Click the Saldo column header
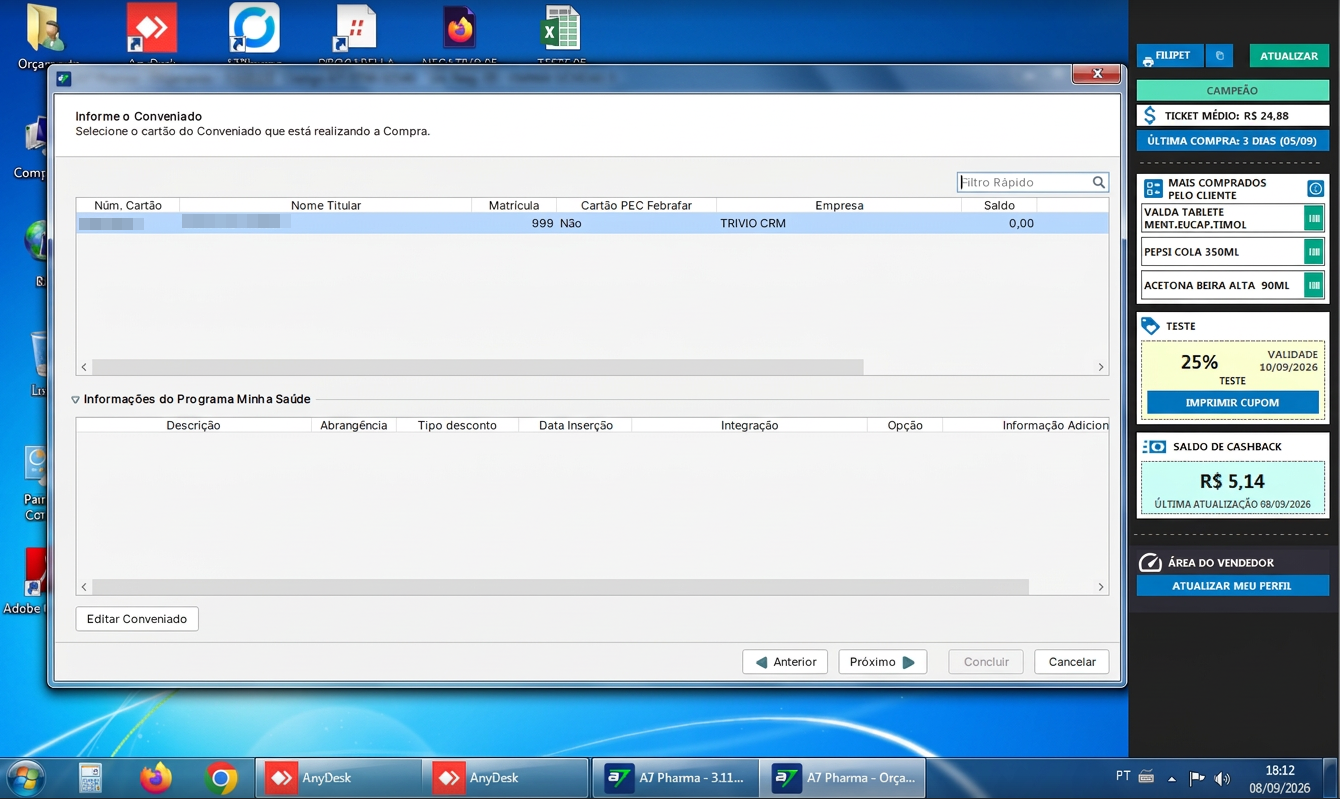 999,205
